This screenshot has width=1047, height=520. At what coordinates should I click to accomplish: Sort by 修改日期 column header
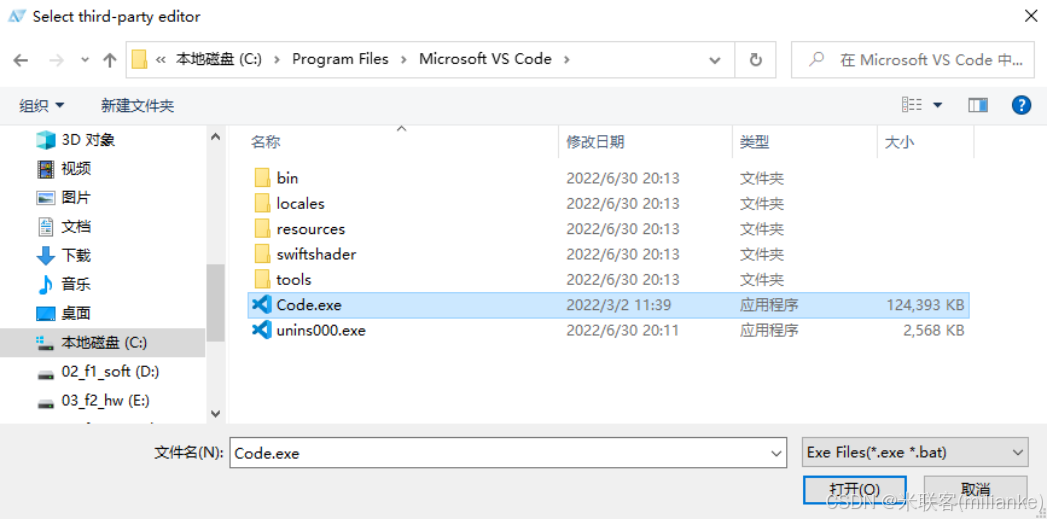click(x=596, y=142)
